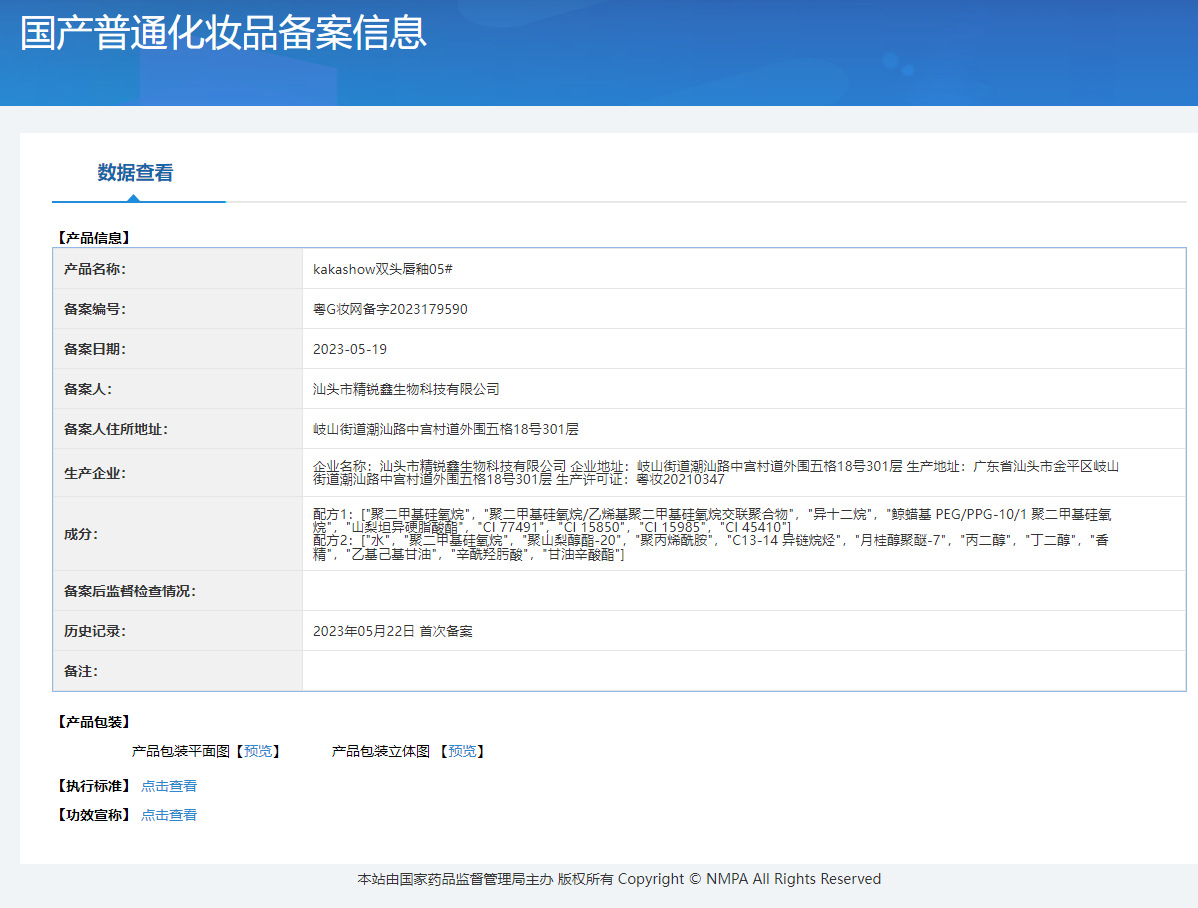Click the NMPA copyright footer text
This screenshot has height=908, width=1198.
(619, 879)
